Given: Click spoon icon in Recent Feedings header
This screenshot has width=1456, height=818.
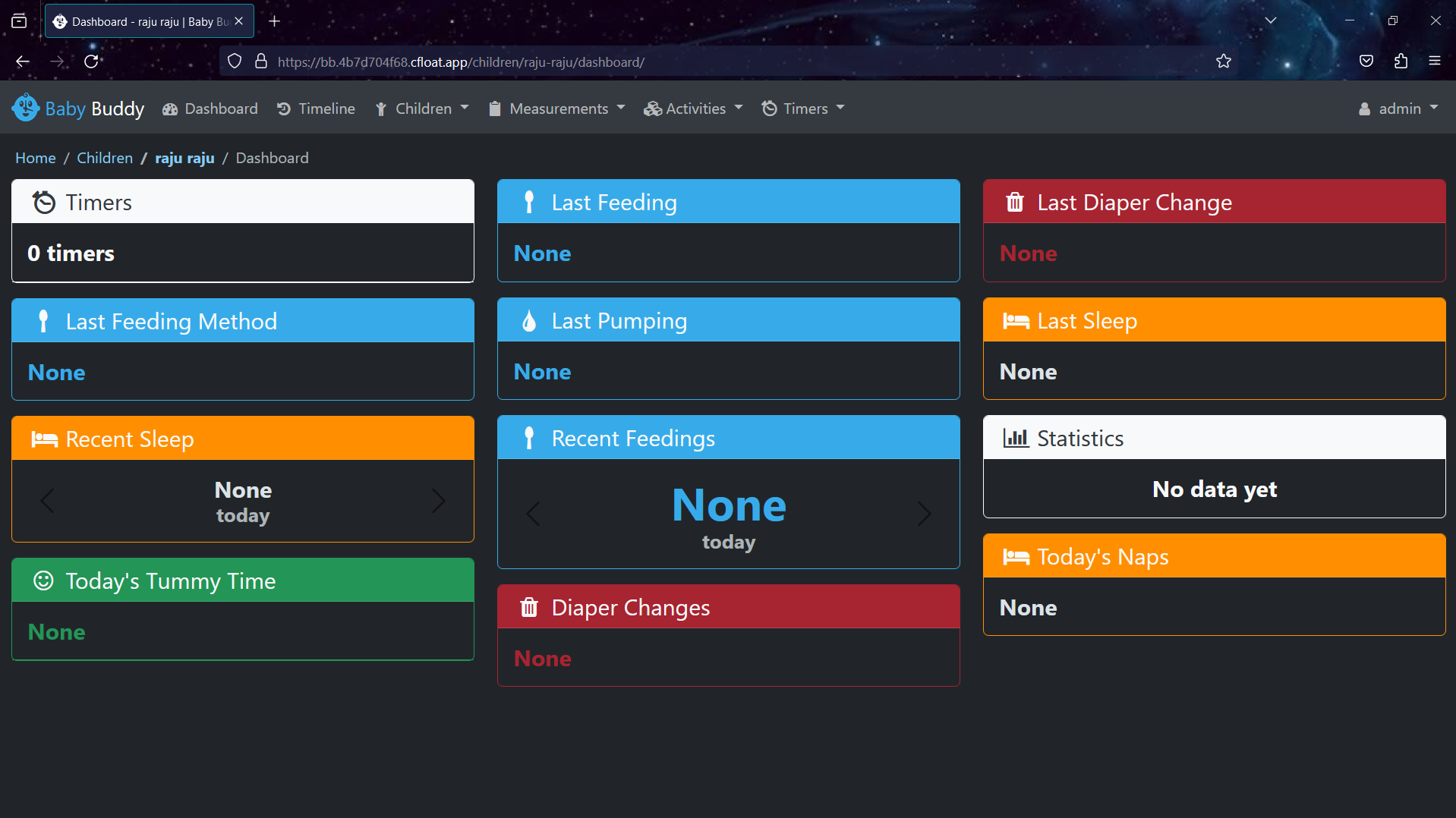Looking at the screenshot, I should [x=529, y=438].
